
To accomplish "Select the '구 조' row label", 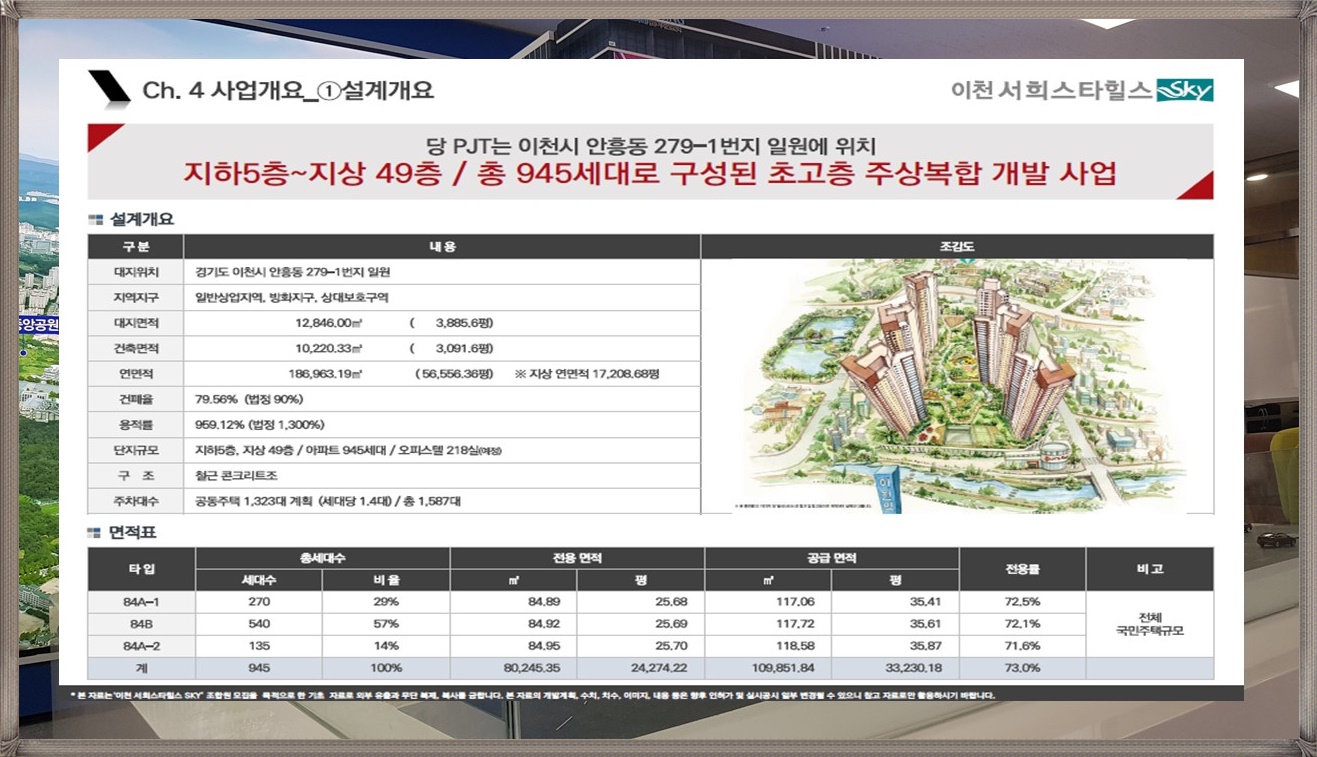I will (x=136, y=476).
